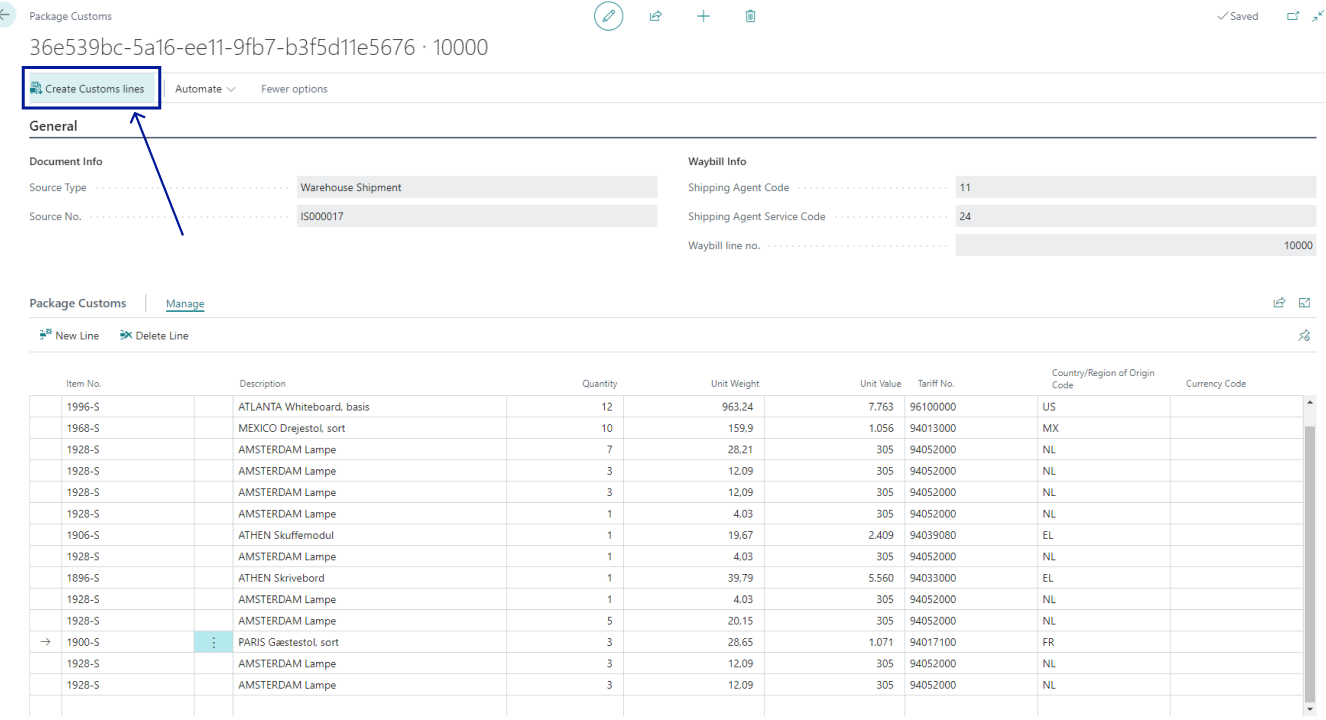Select the ATLANTA Whiteboard description cell

click(370, 407)
